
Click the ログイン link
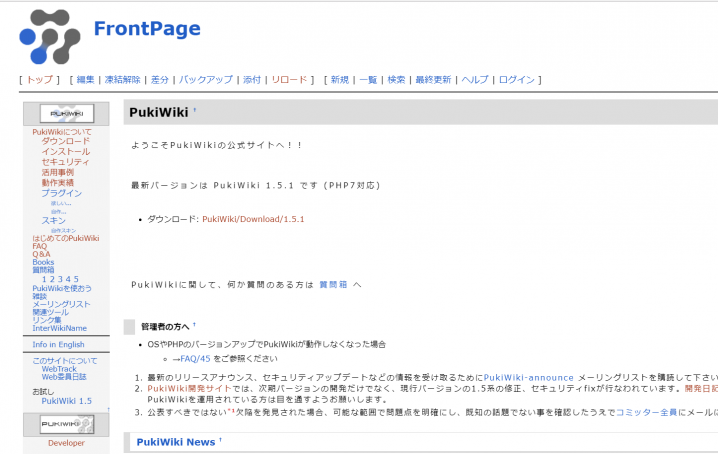click(x=517, y=80)
